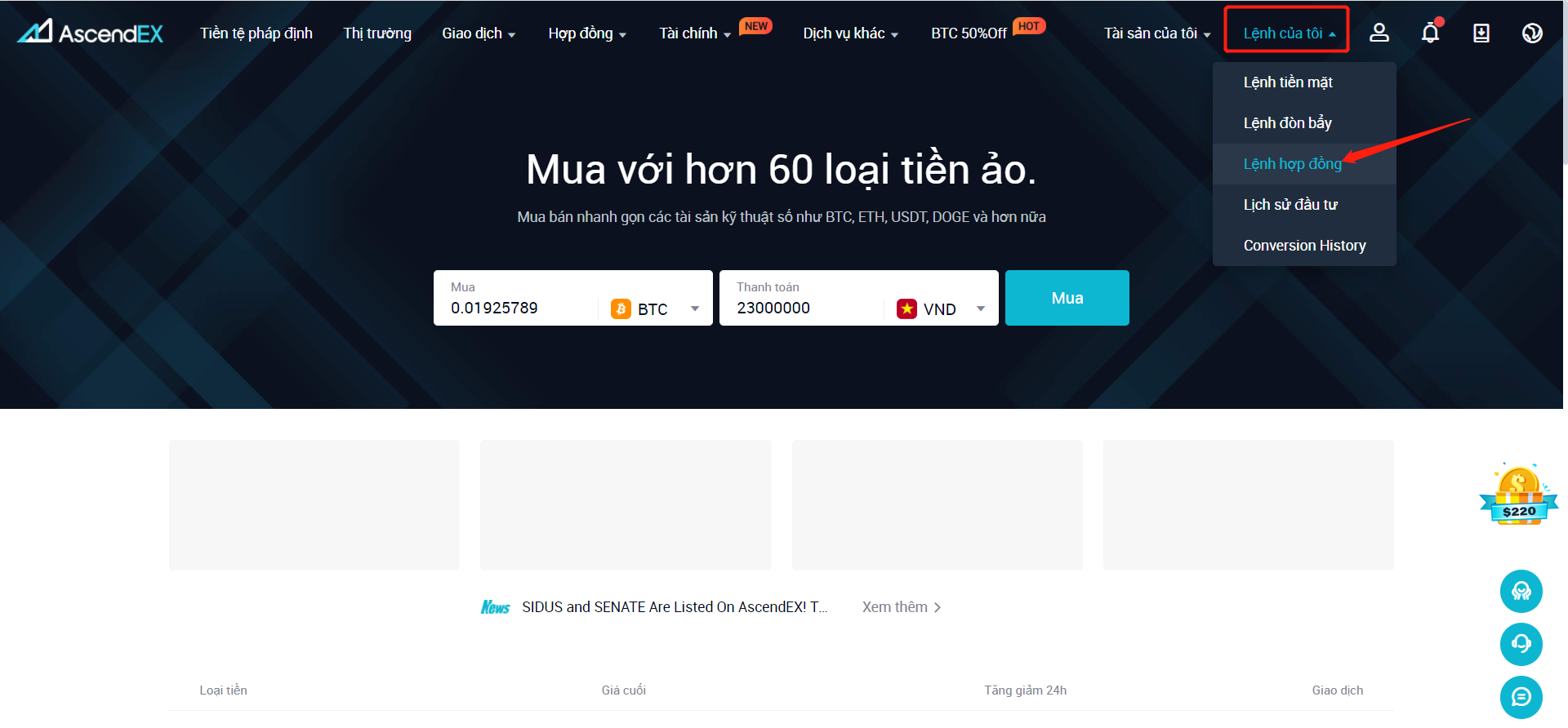This screenshot has height=728, width=1568.
Task: Expand the Giao dịch menu
Action: [x=479, y=33]
